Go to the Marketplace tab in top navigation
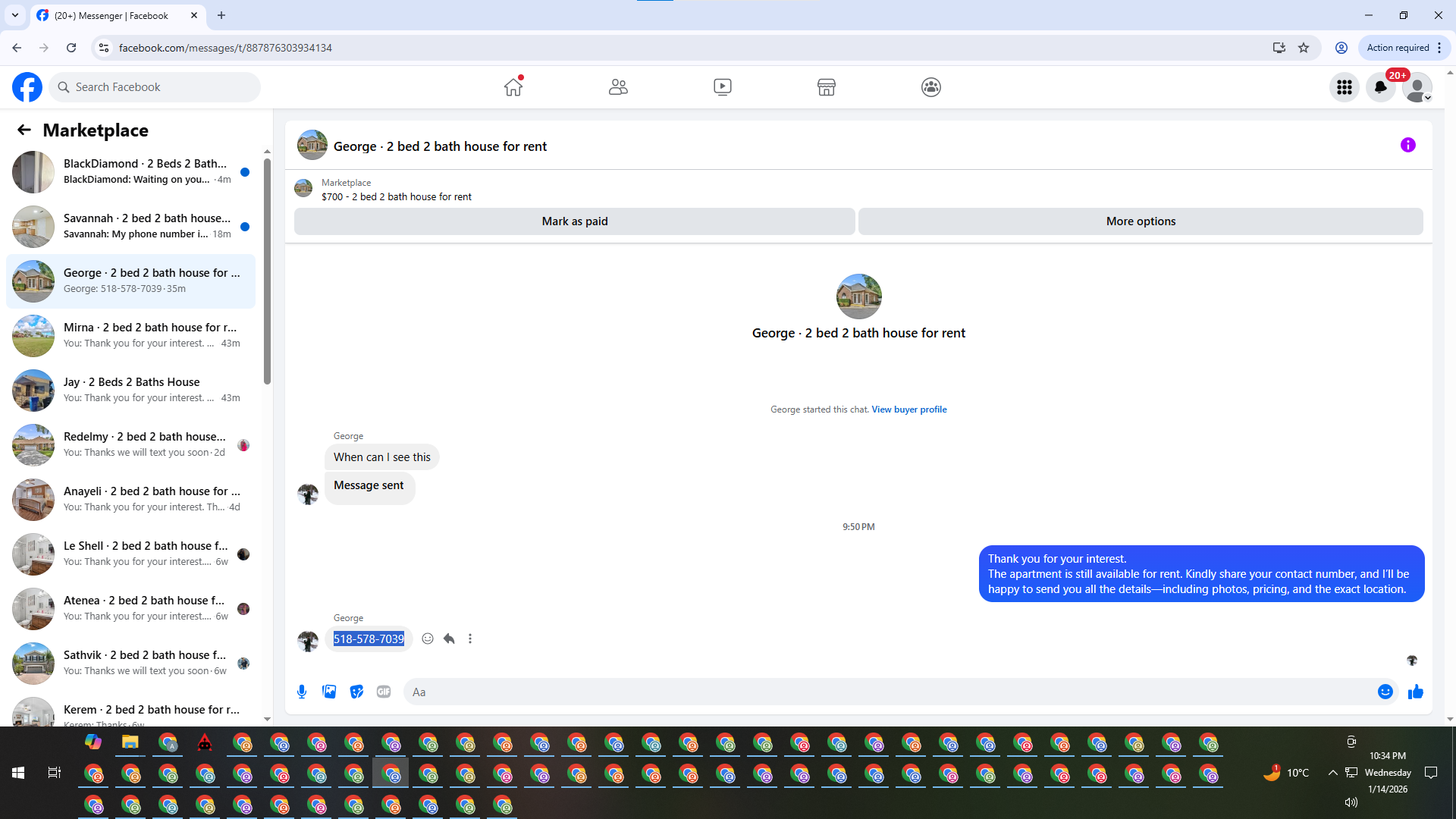This screenshot has width=1456, height=819. click(826, 87)
